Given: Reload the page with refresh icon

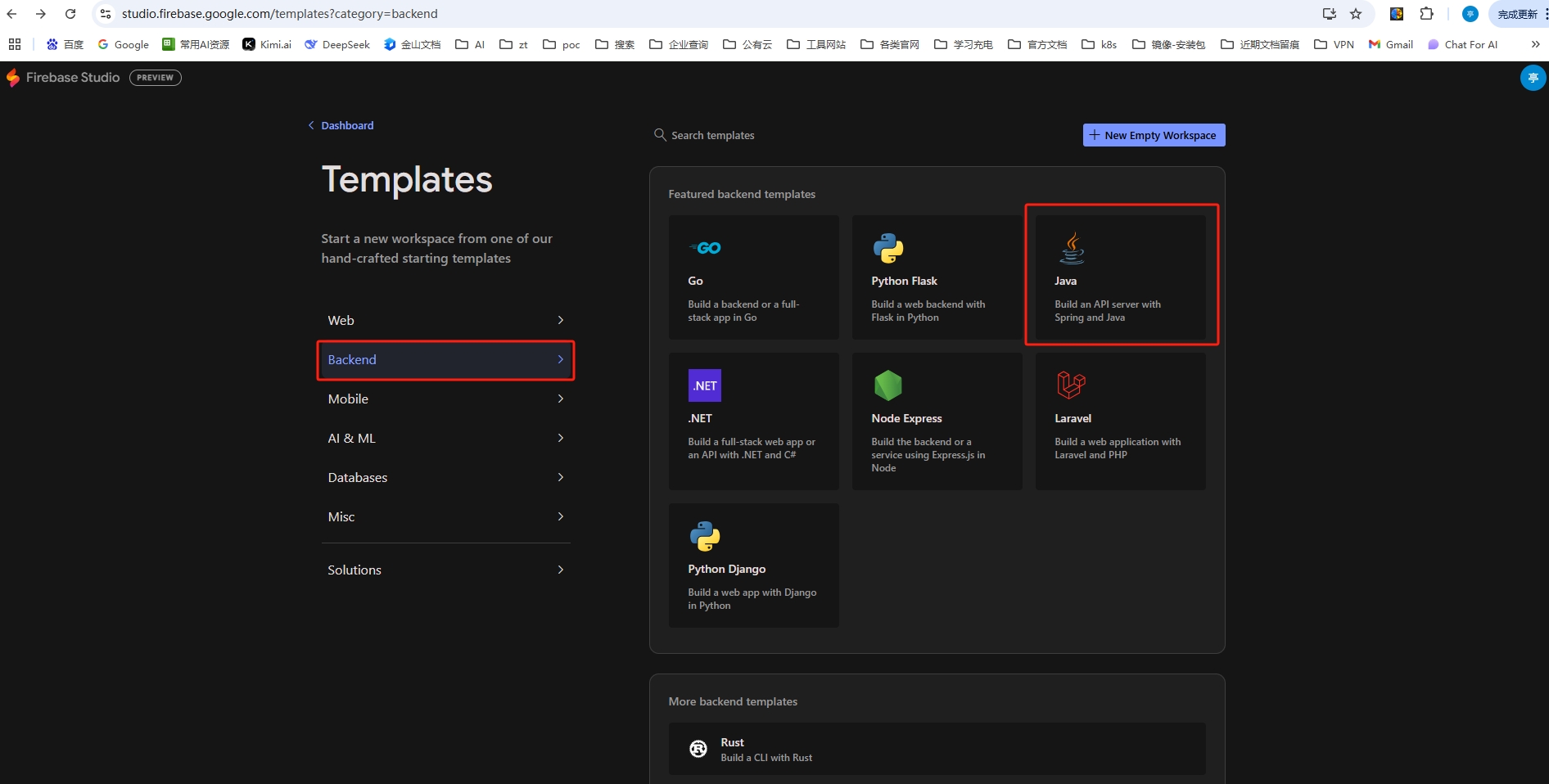Looking at the screenshot, I should click(x=70, y=14).
